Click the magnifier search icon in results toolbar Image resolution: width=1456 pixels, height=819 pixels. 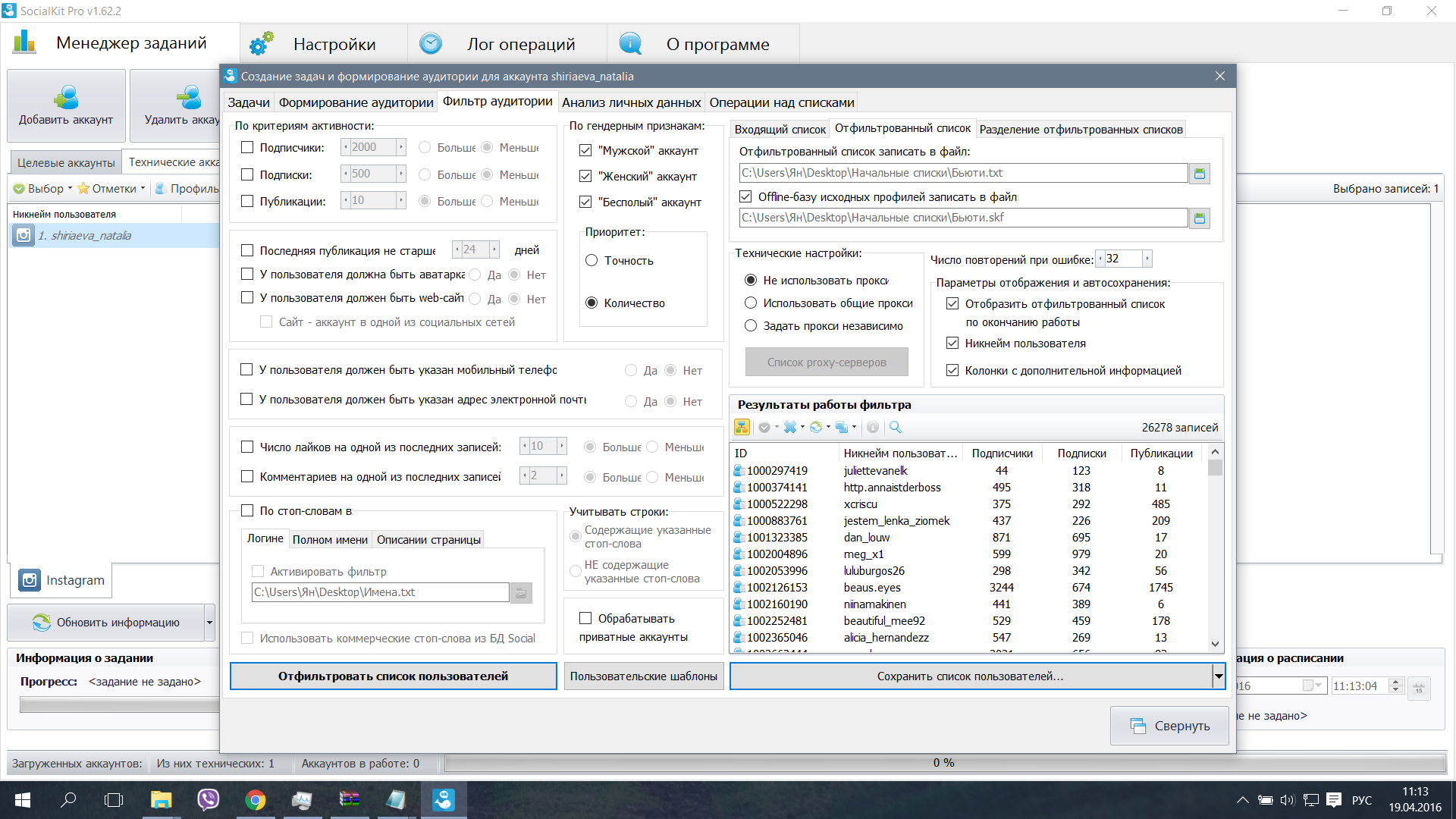click(x=896, y=428)
